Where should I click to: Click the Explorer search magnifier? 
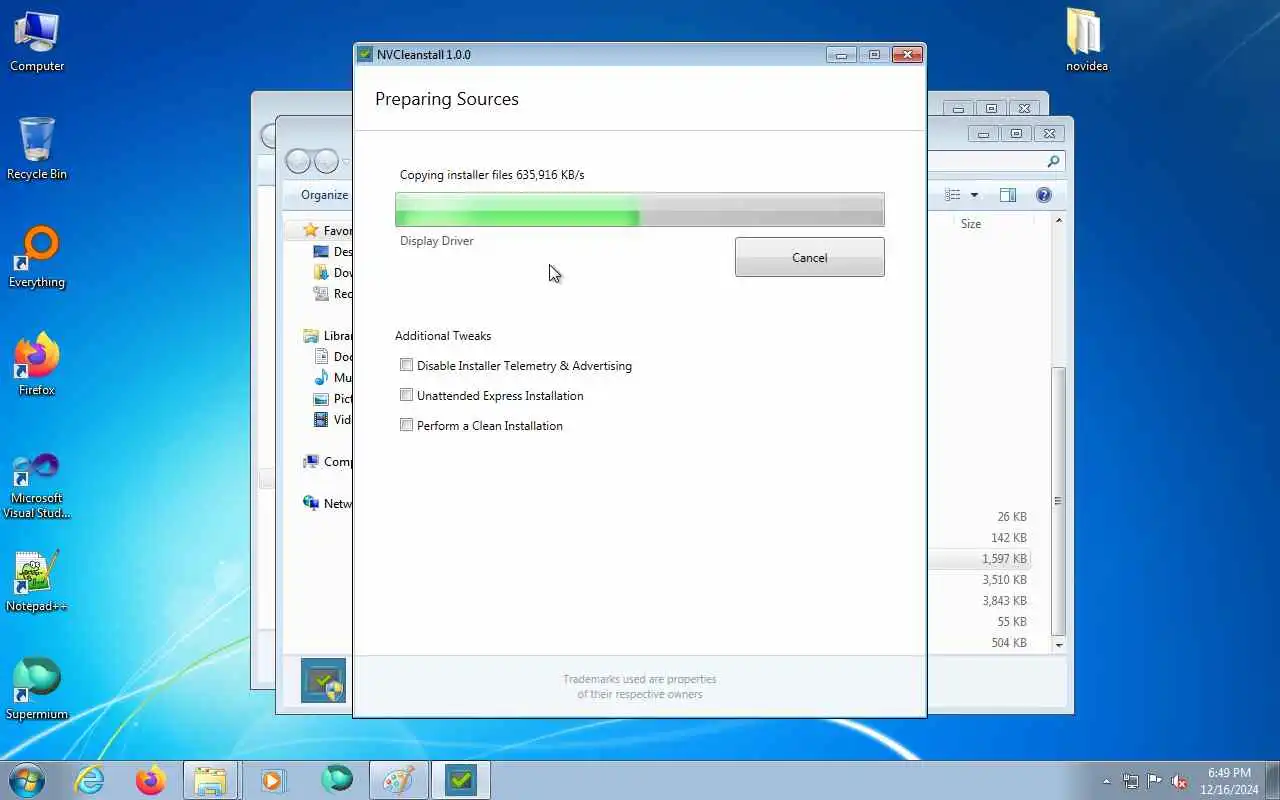click(1053, 161)
